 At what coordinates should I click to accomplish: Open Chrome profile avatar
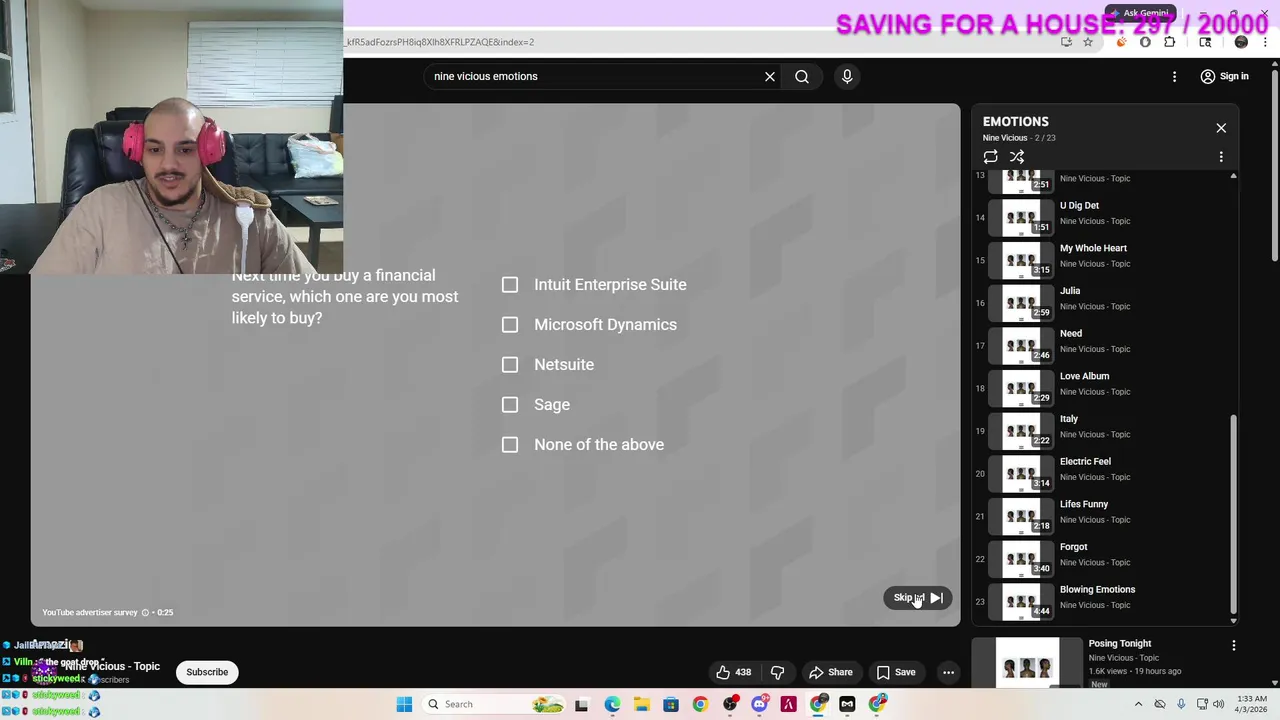[x=1241, y=42]
